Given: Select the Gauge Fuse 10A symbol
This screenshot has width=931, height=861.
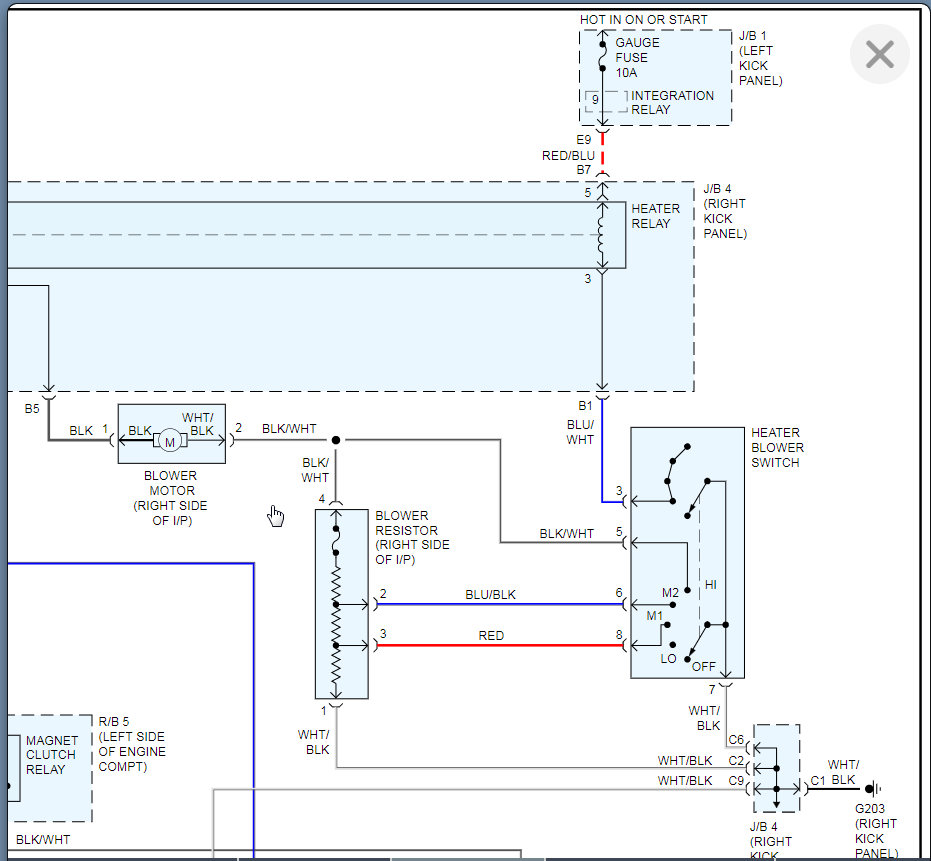Looking at the screenshot, I should [x=602, y=58].
